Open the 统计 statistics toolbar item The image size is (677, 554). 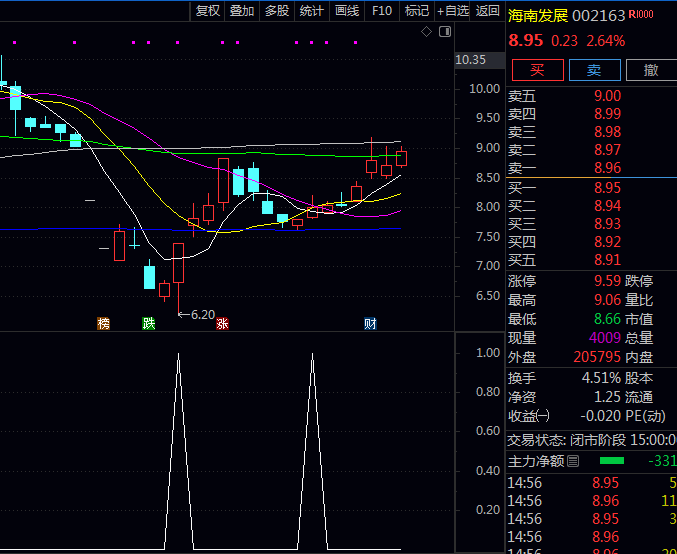(x=312, y=11)
